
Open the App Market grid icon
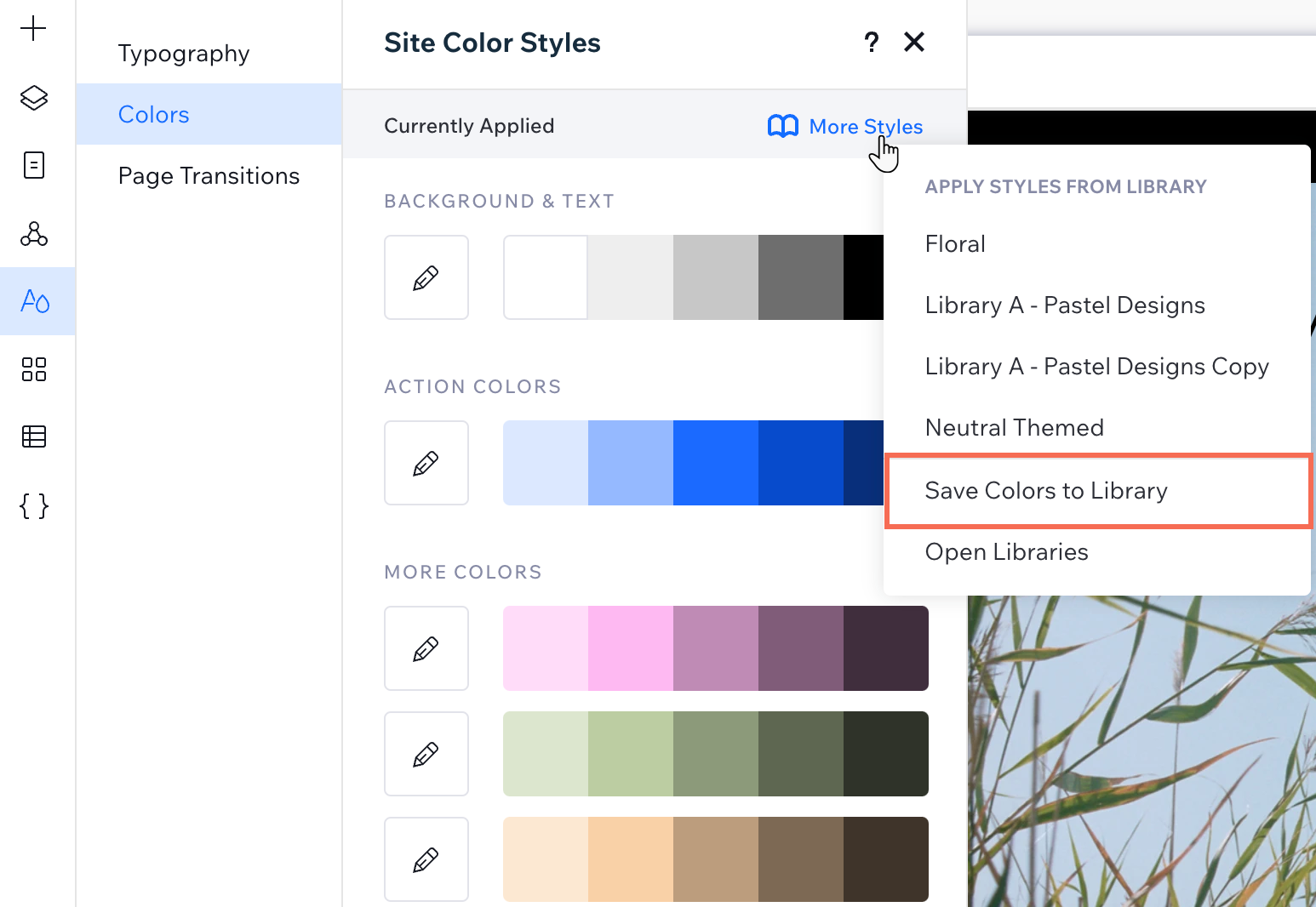point(33,369)
